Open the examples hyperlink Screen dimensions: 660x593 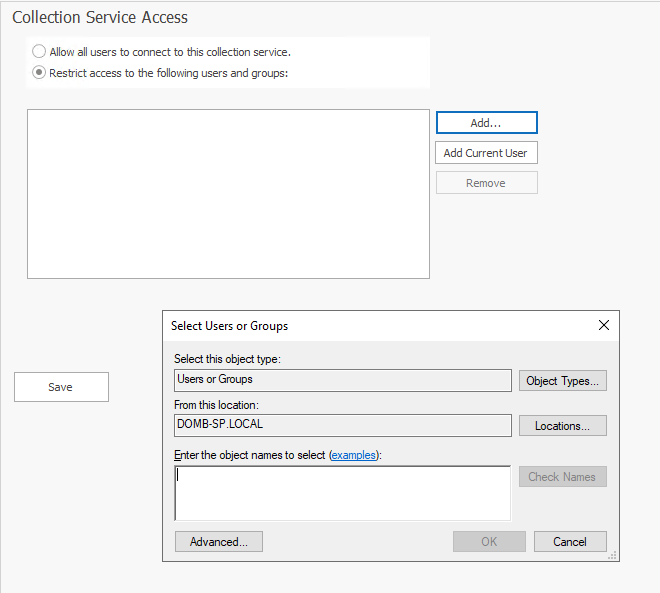tap(354, 455)
